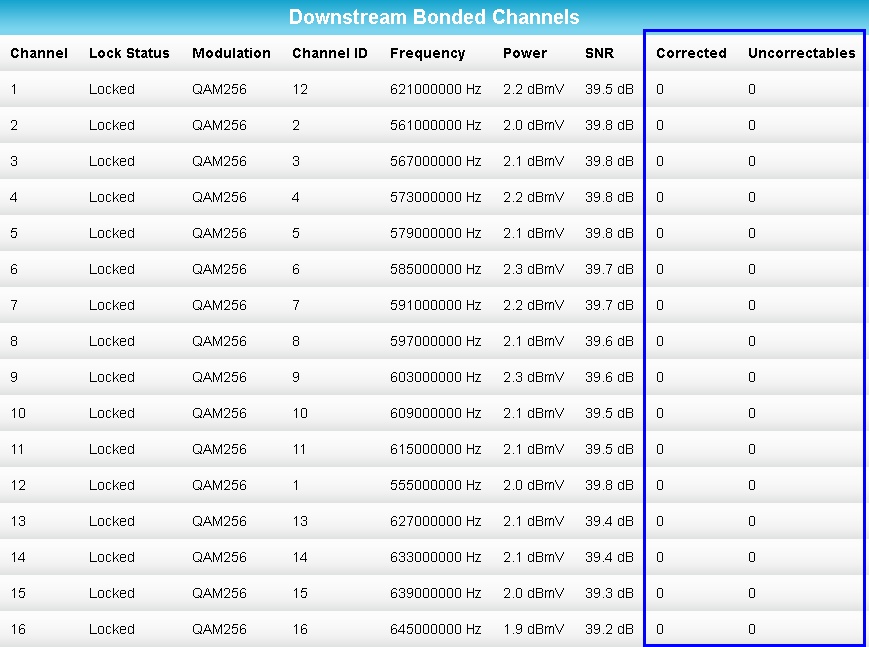Select the Uncorrectables column header
869x647 pixels.
coord(801,53)
